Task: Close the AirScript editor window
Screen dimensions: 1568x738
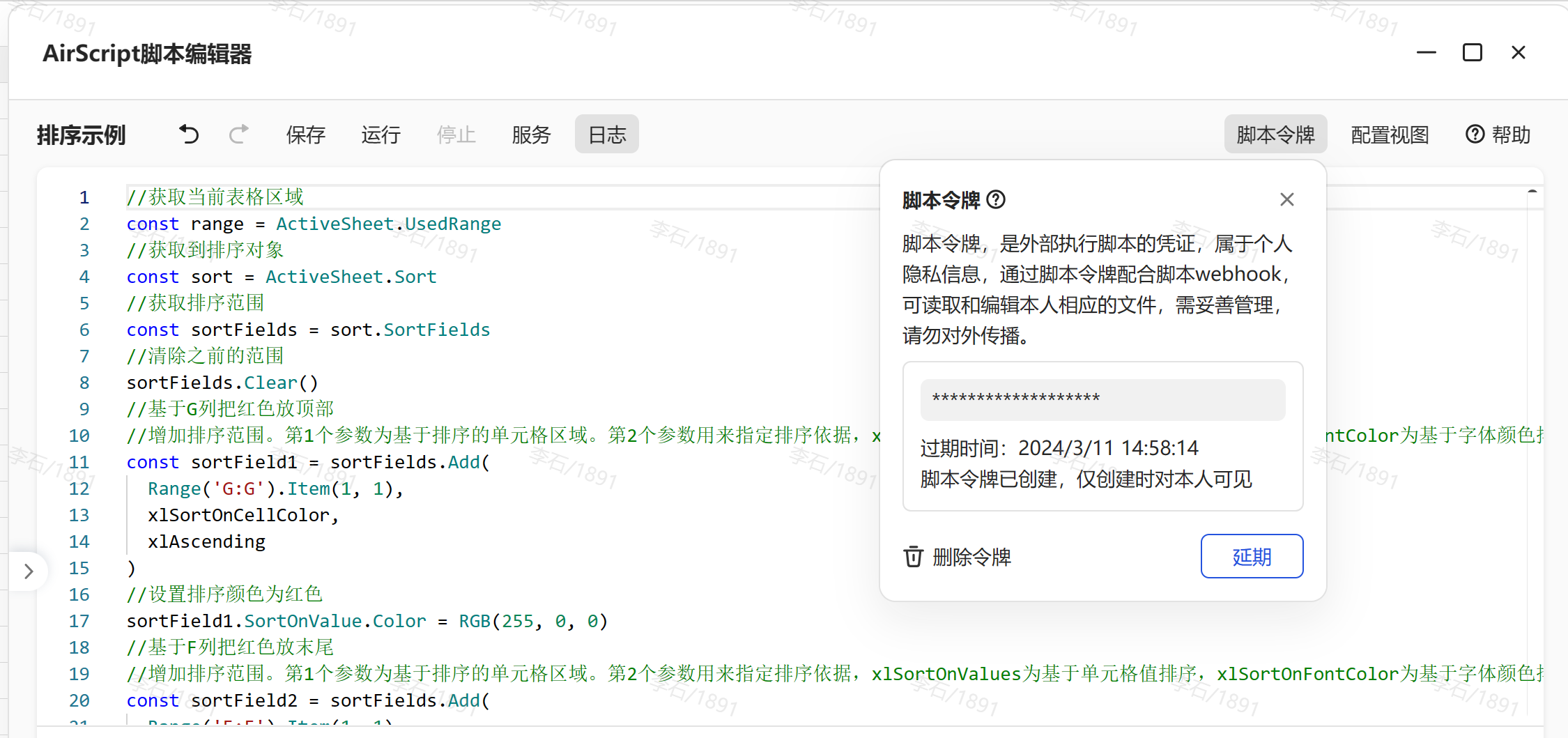Action: [x=1519, y=52]
